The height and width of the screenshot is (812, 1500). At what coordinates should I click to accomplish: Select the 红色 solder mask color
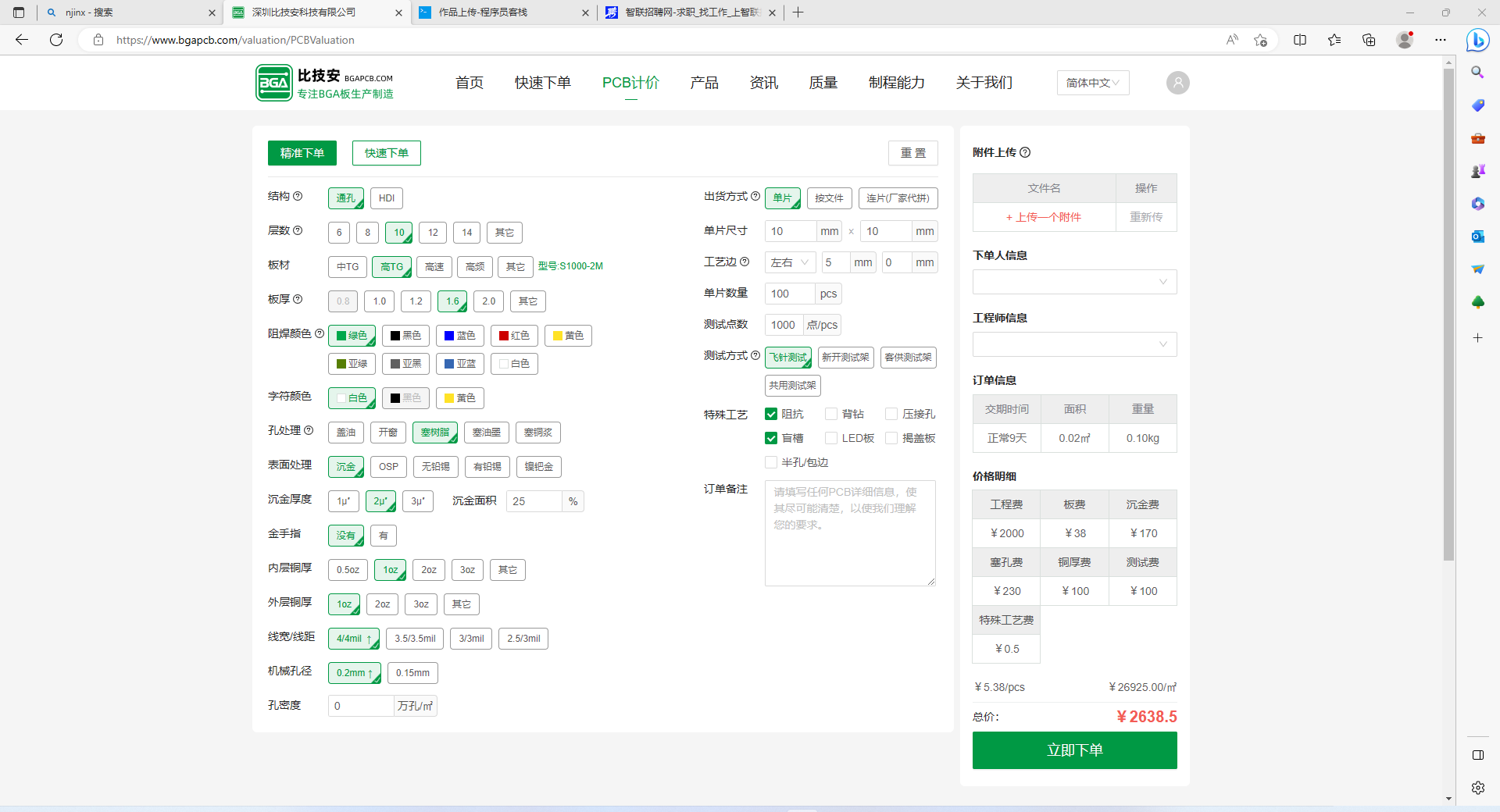[x=514, y=336]
